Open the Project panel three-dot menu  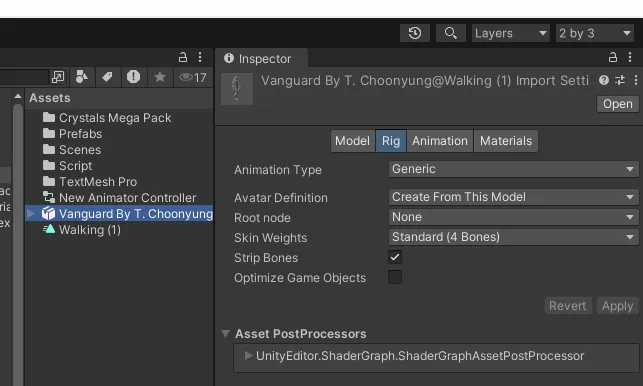(200, 57)
